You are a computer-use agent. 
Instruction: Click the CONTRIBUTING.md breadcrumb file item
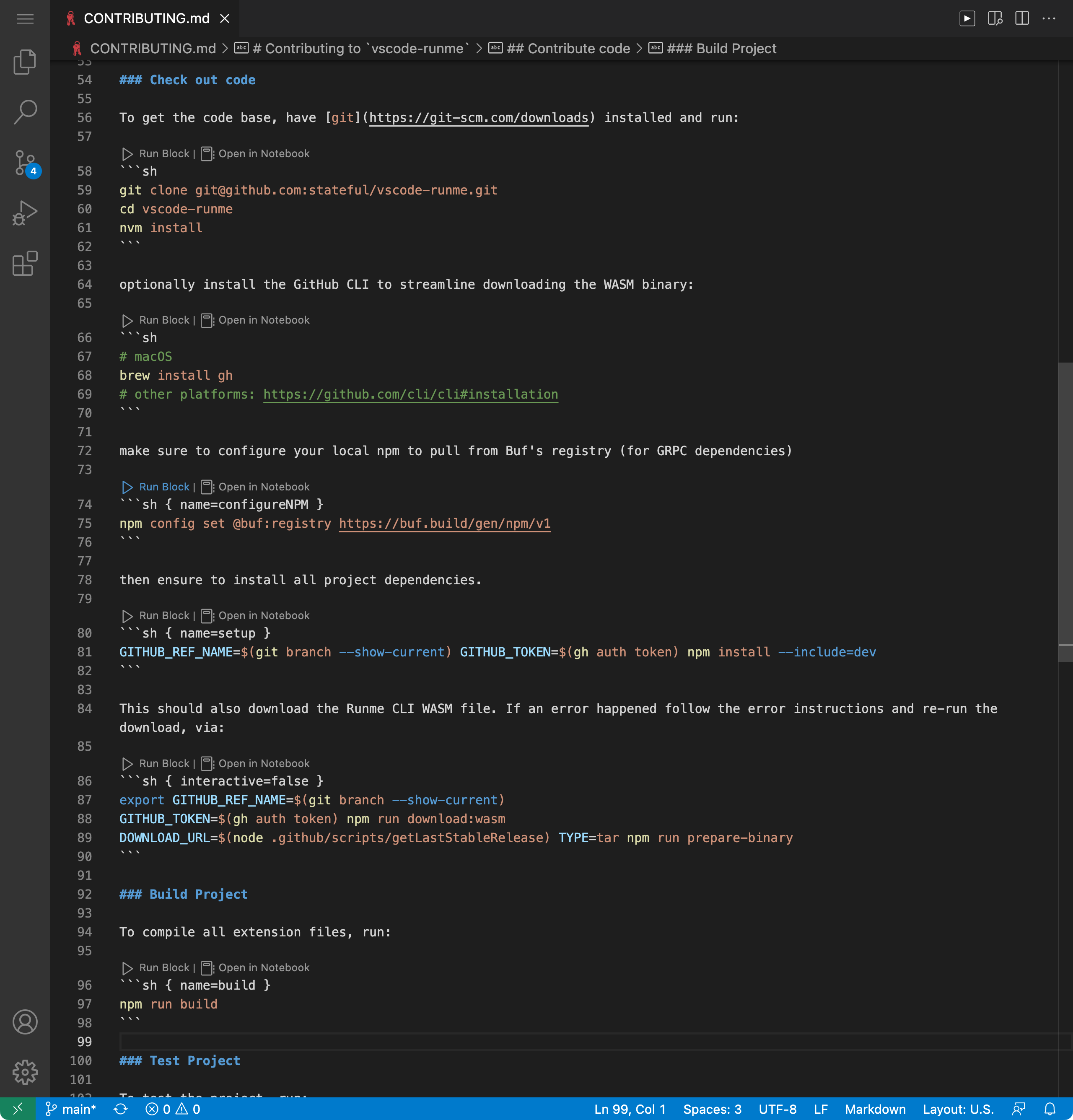144,49
